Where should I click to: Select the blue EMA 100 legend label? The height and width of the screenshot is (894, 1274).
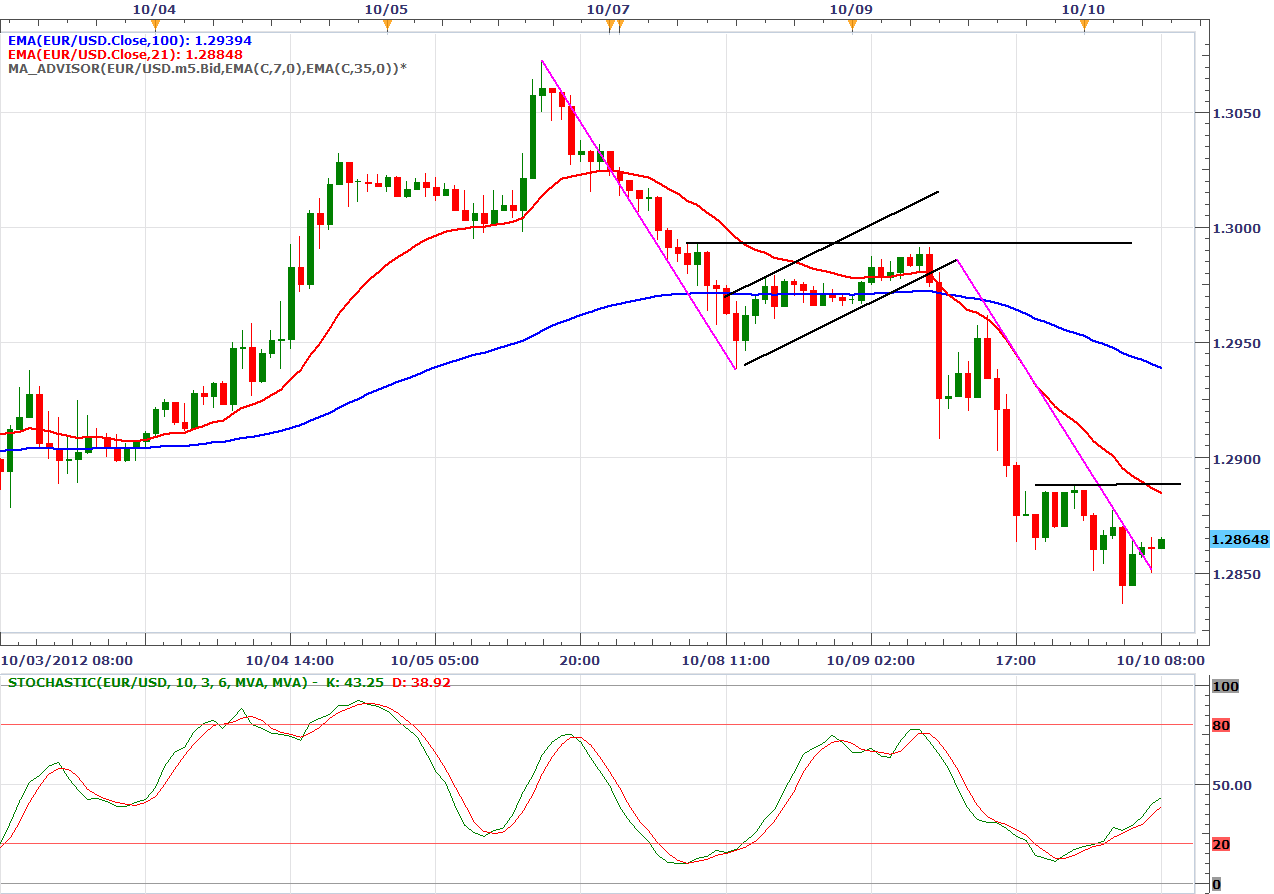(129, 41)
